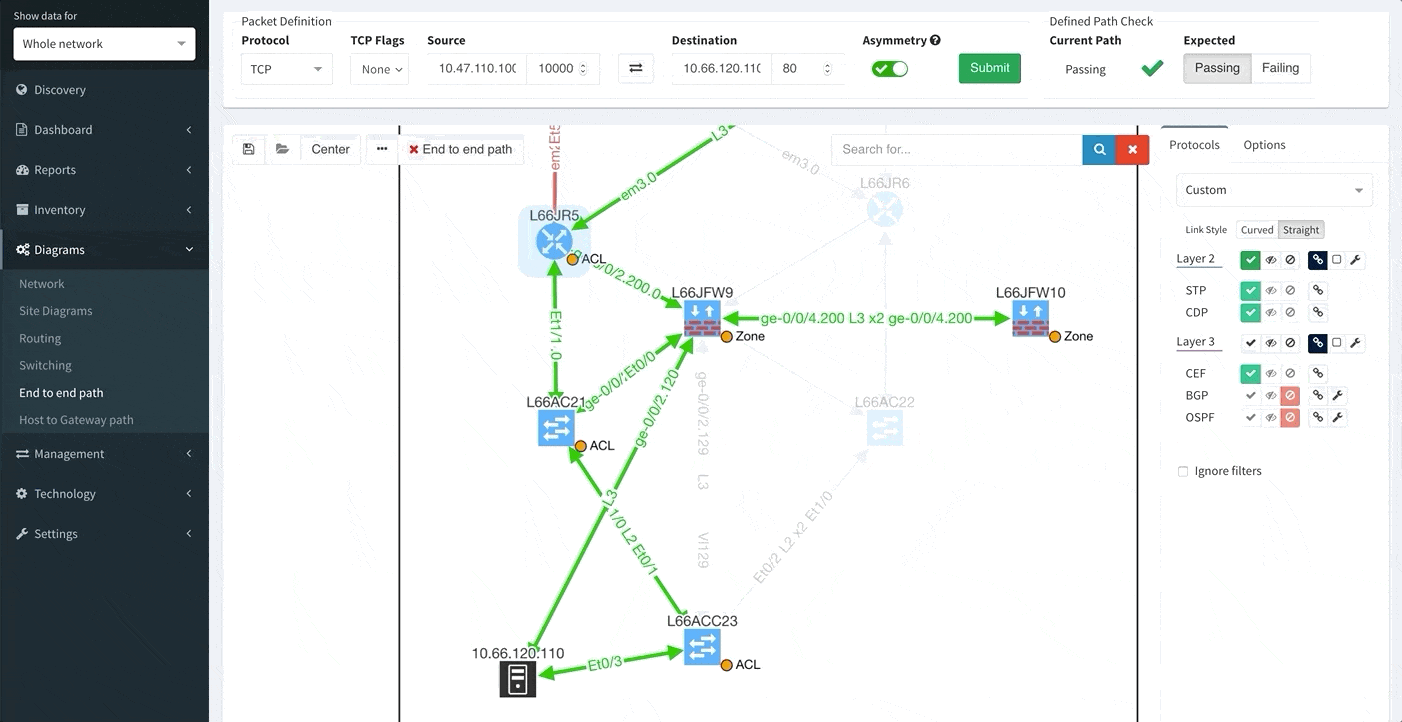Click the STP link icon
The width and height of the screenshot is (1402, 722).
1318,291
